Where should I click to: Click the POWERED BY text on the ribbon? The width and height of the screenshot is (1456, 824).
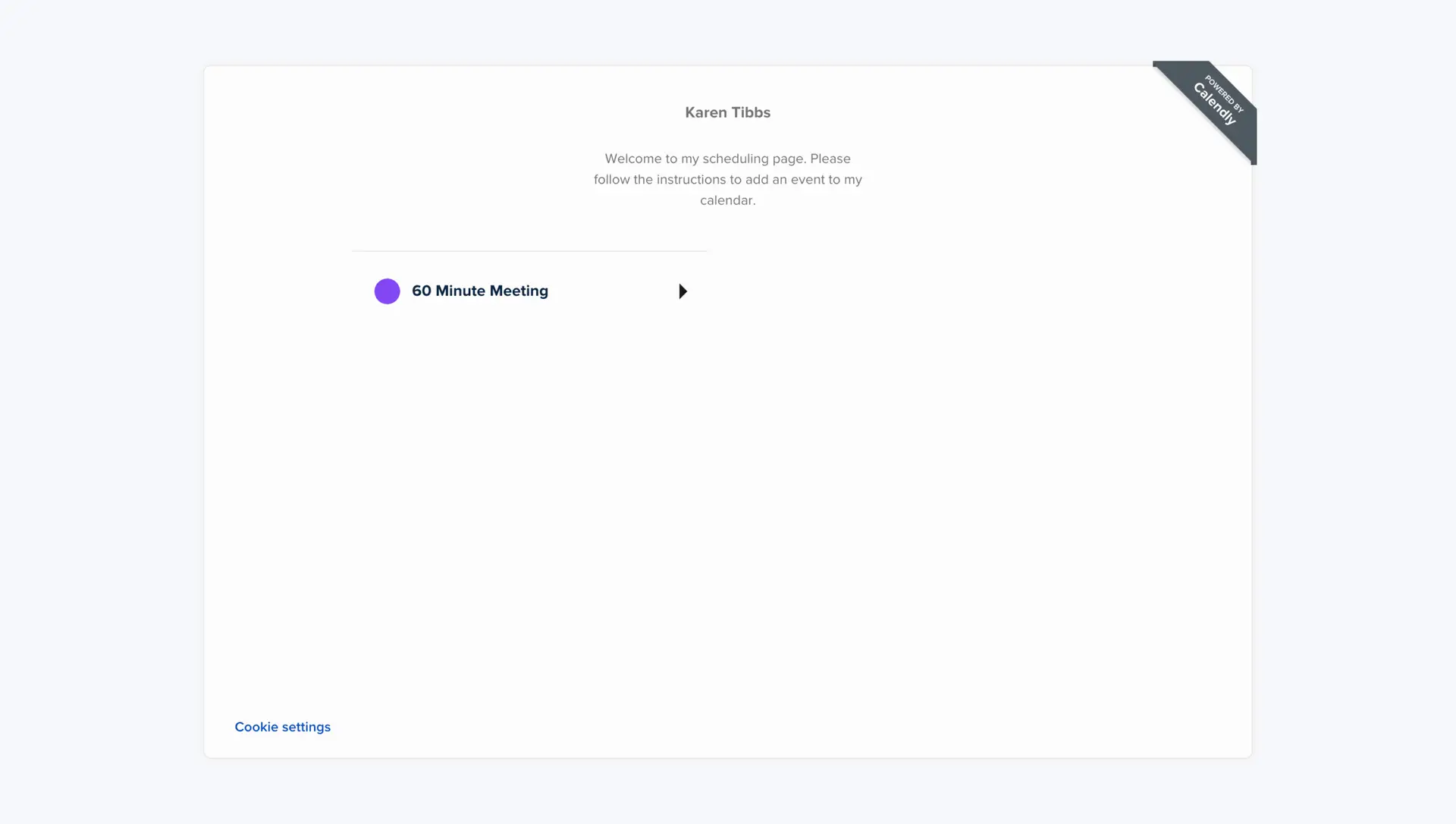point(1224,93)
